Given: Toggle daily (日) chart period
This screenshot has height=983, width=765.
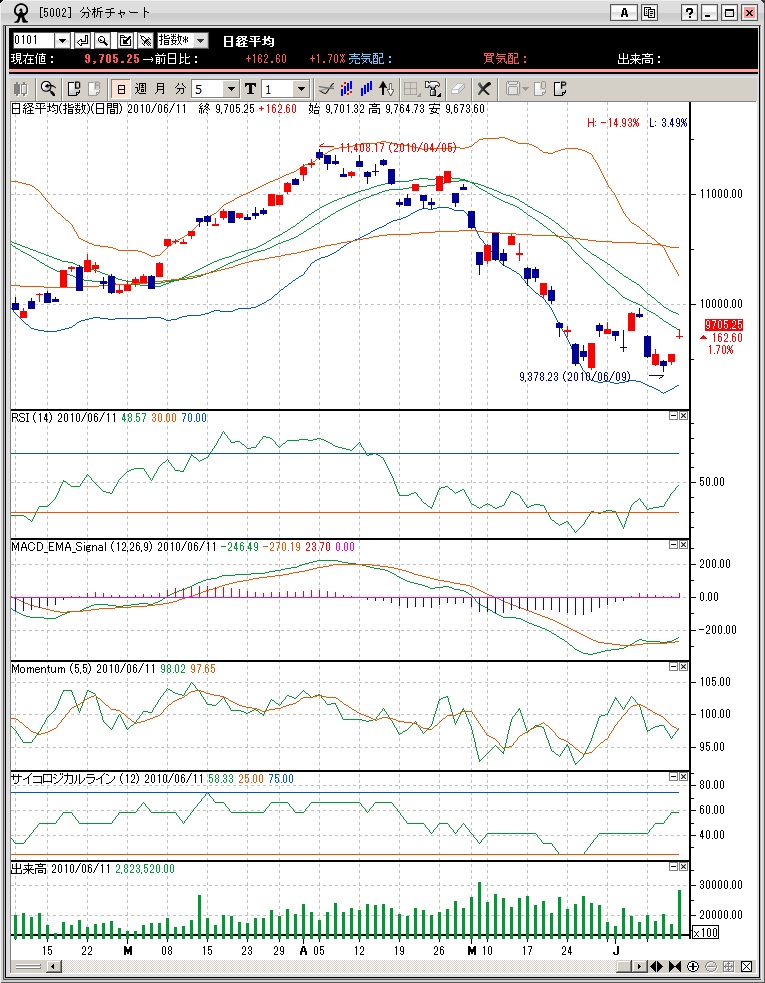Looking at the screenshot, I should click(x=120, y=88).
